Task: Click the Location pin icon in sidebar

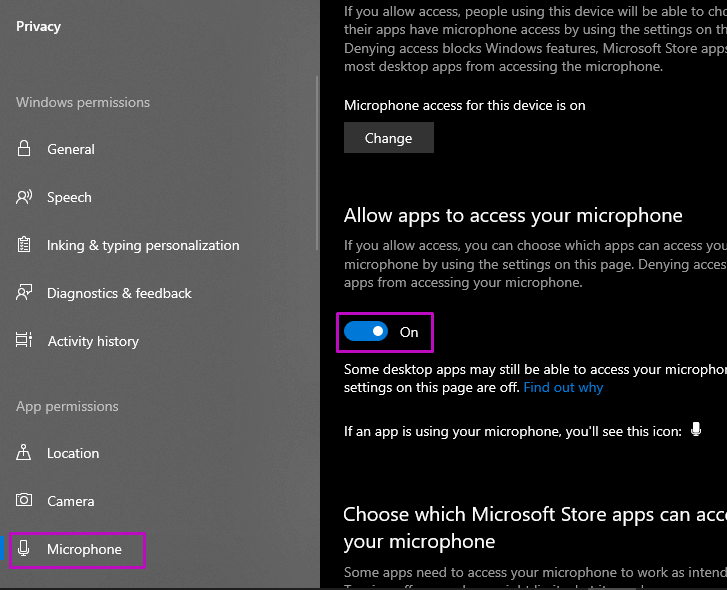Action: click(24, 452)
